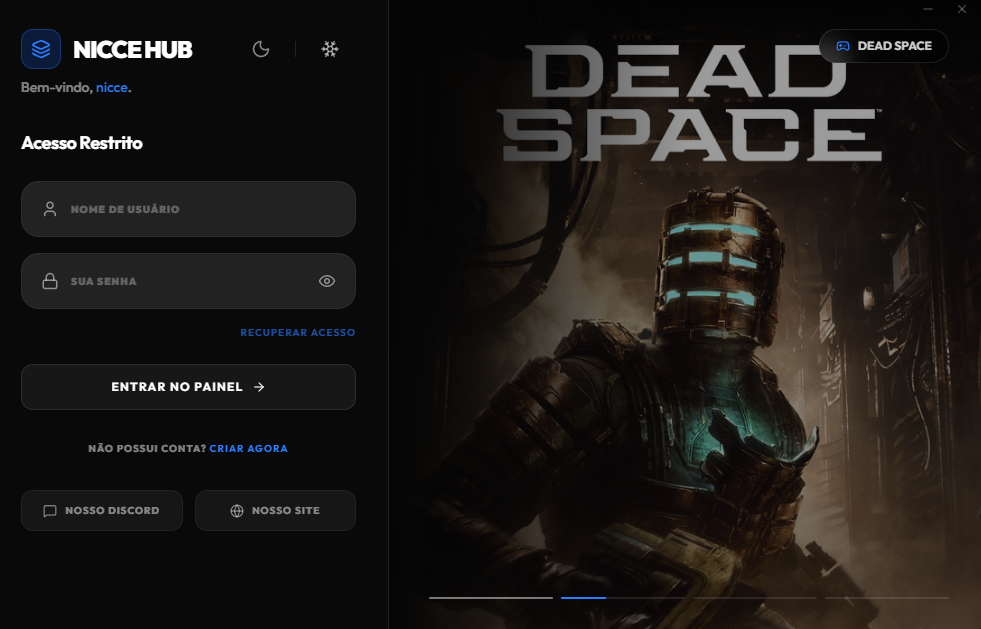Click the SUA SENHA password field
981x629 pixels.
click(x=188, y=281)
